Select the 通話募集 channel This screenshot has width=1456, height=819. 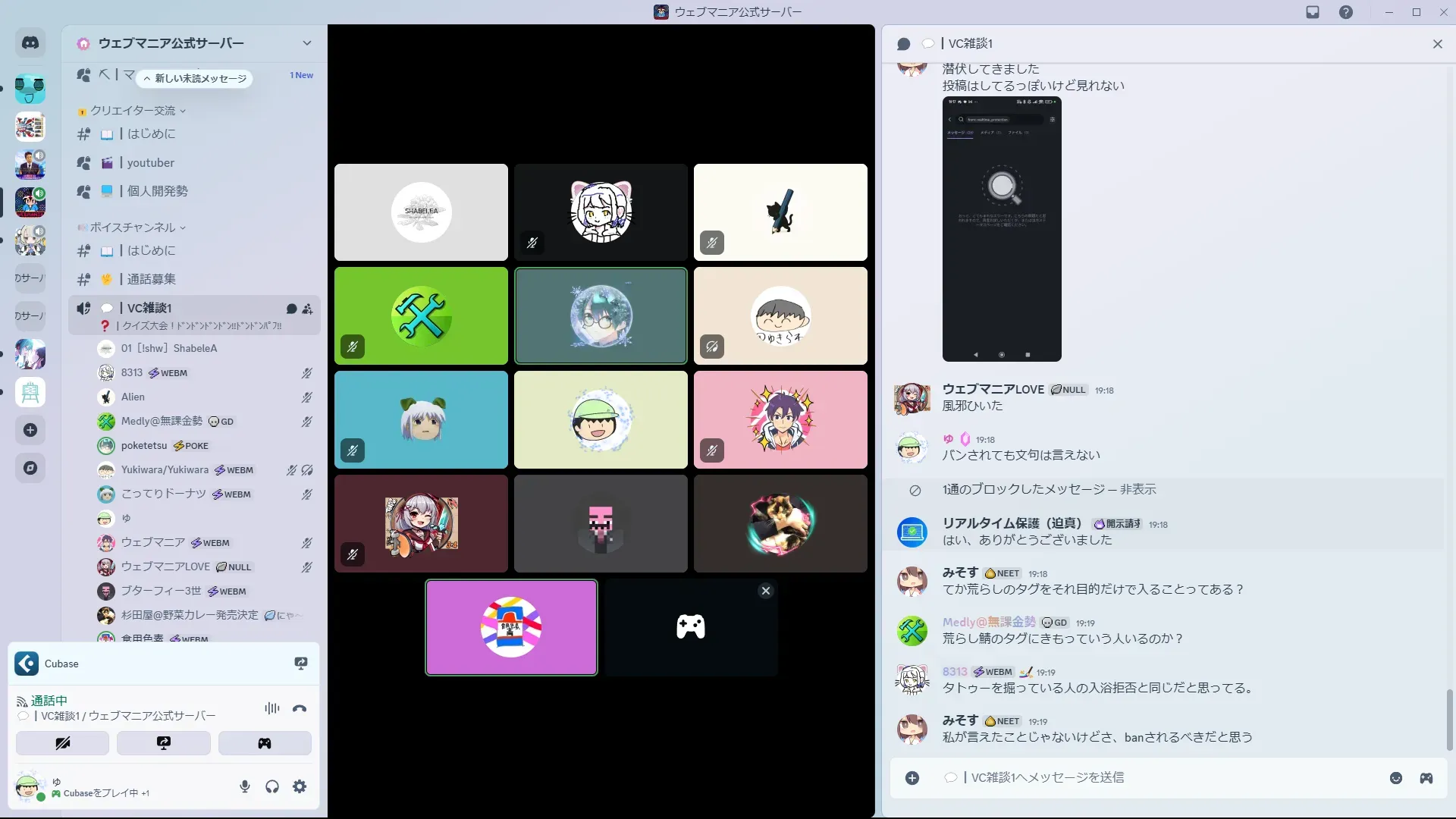[151, 279]
